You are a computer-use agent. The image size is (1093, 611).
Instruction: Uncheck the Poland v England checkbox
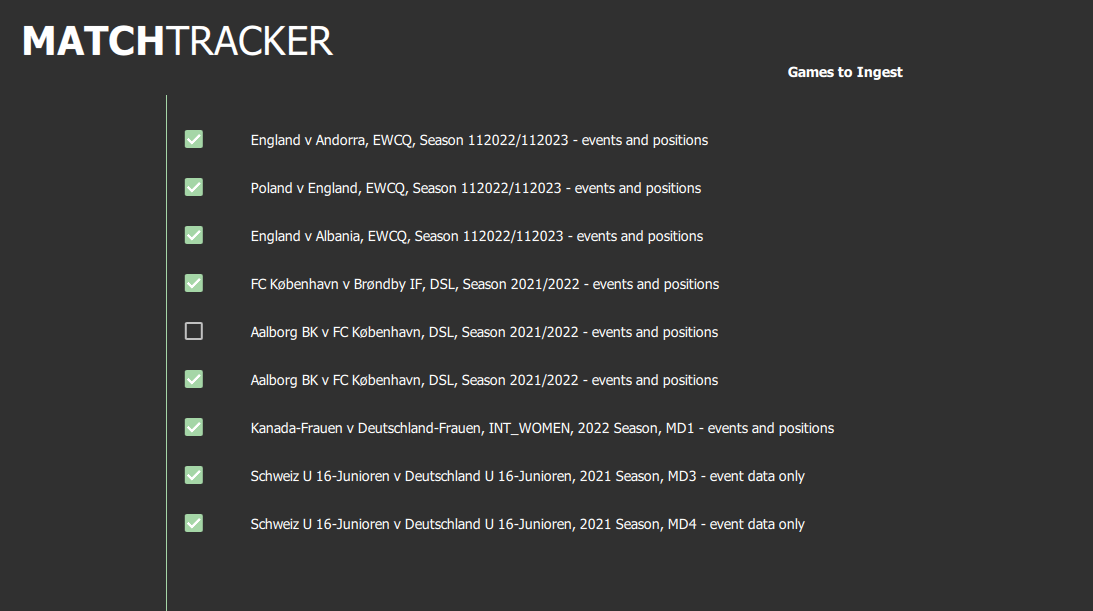194,187
